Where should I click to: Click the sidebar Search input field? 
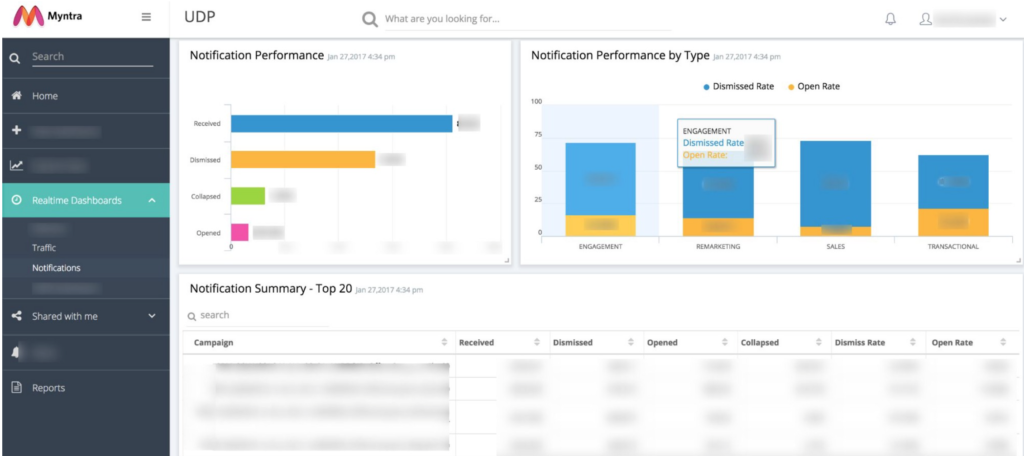[92, 57]
